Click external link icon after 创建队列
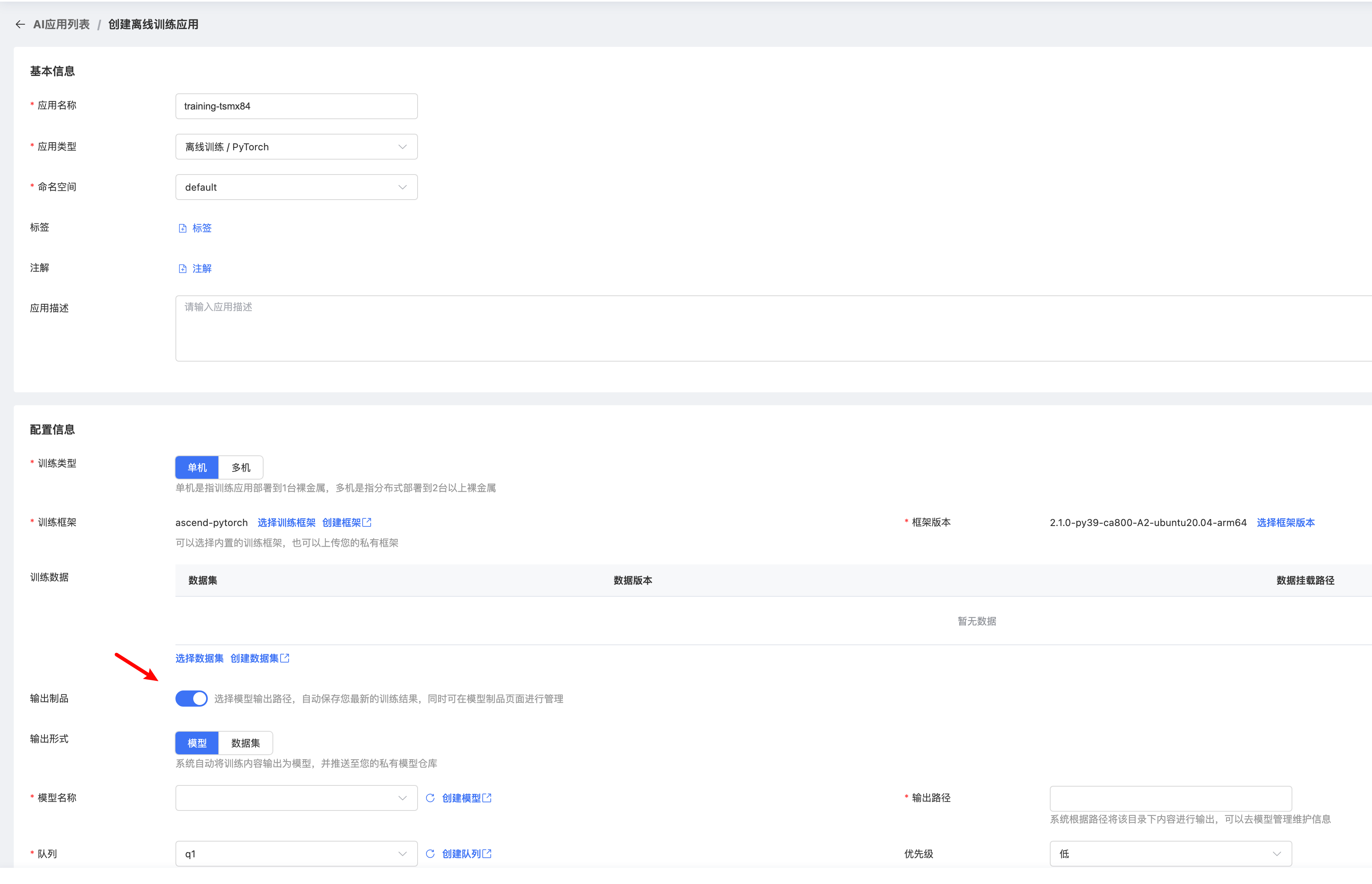This screenshot has width=1372, height=884. point(487,854)
